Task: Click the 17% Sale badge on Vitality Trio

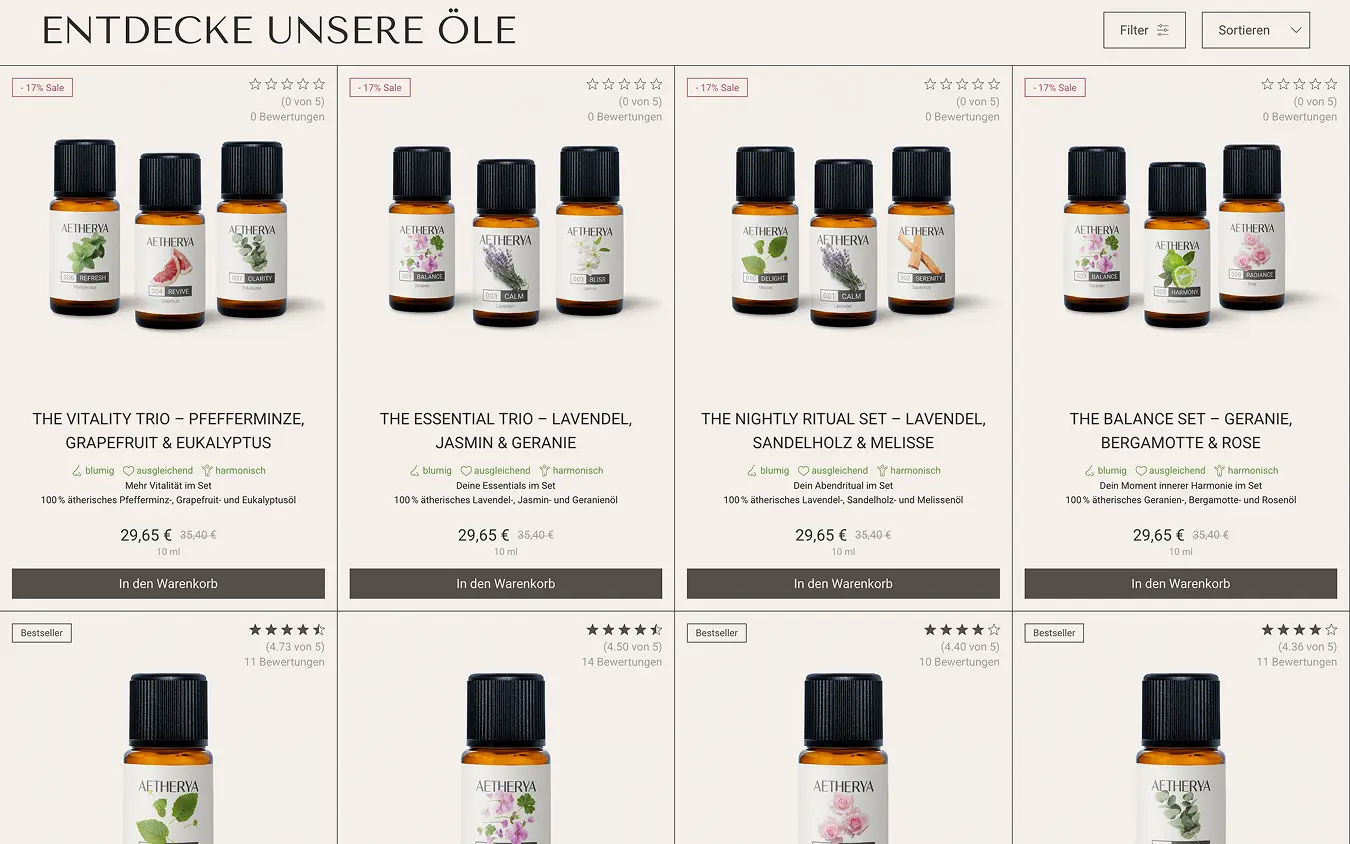Action: coord(42,87)
